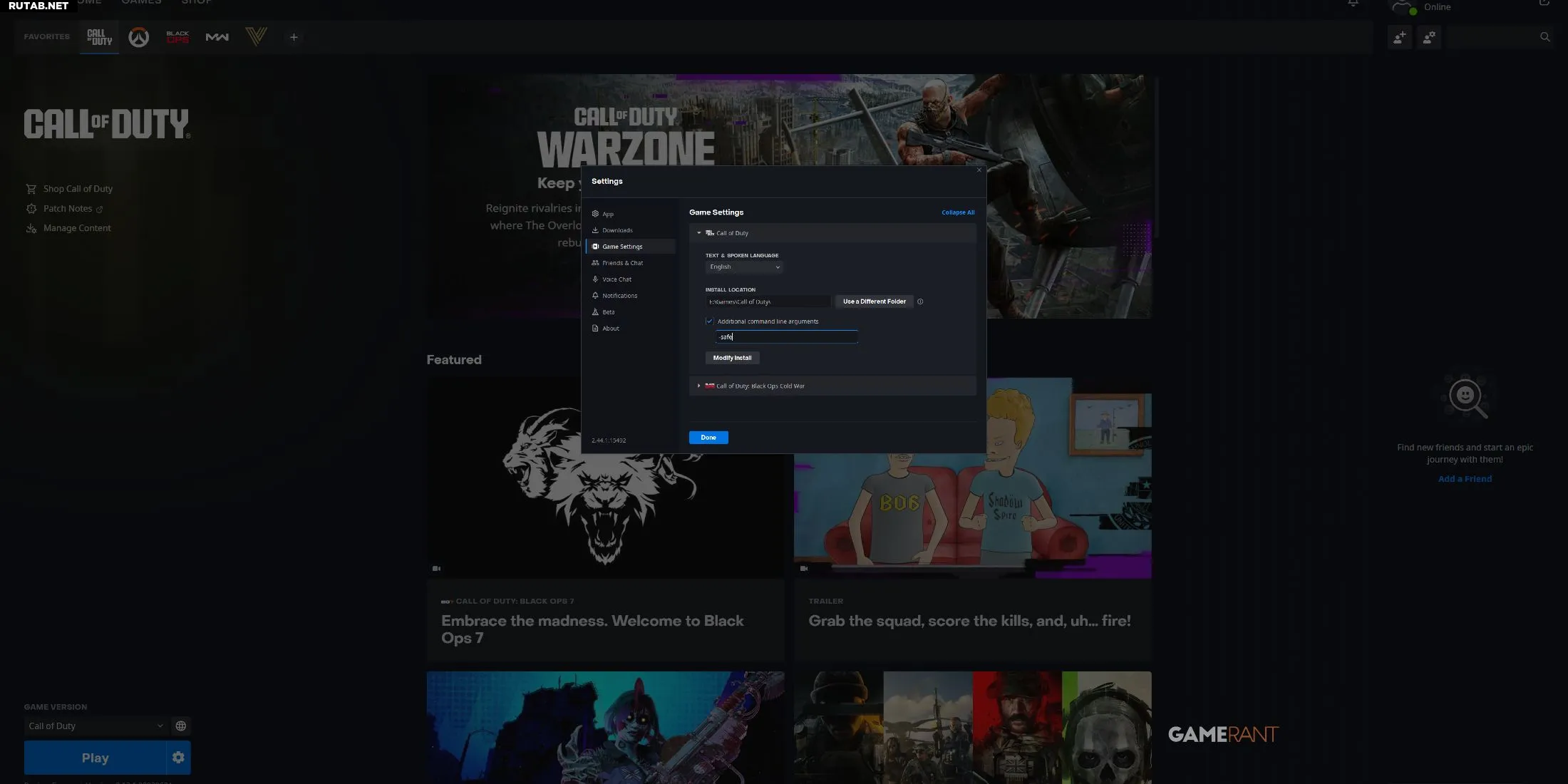The width and height of the screenshot is (1568, 784).
Task: Open Call of Duty favorites tab icon
Action: tap(99, 37)
